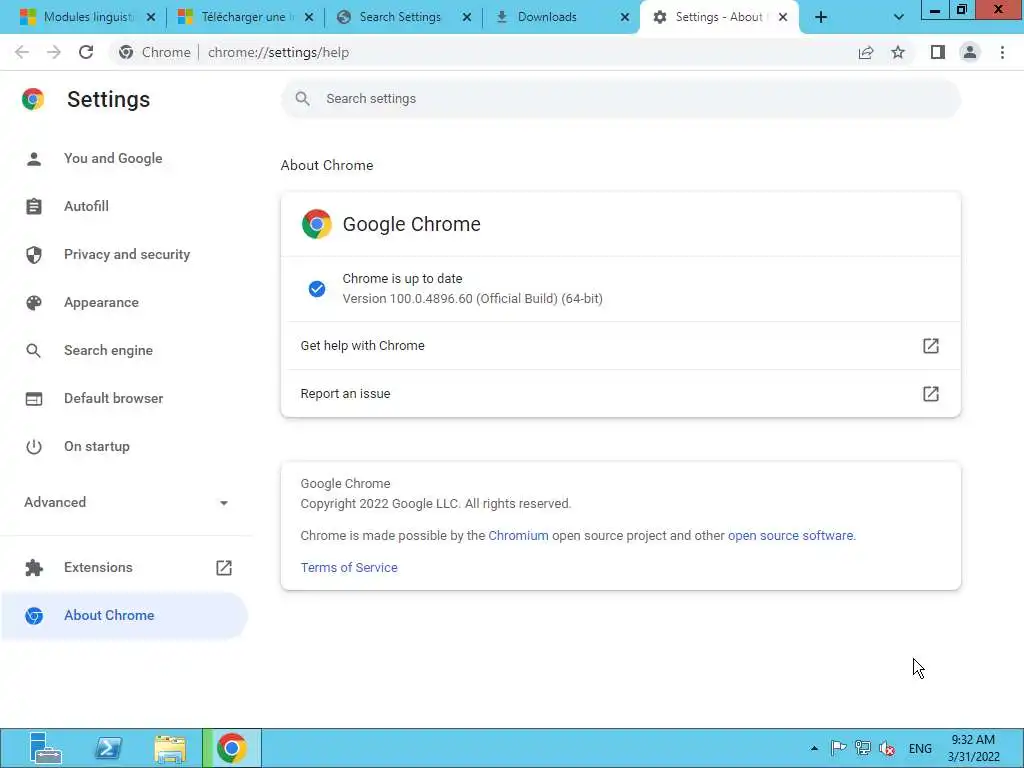Image resolution: width=1024 pixels, height=768 pixels.
Task: Click the forward navigation arrow
Action: tap(54, 52)
